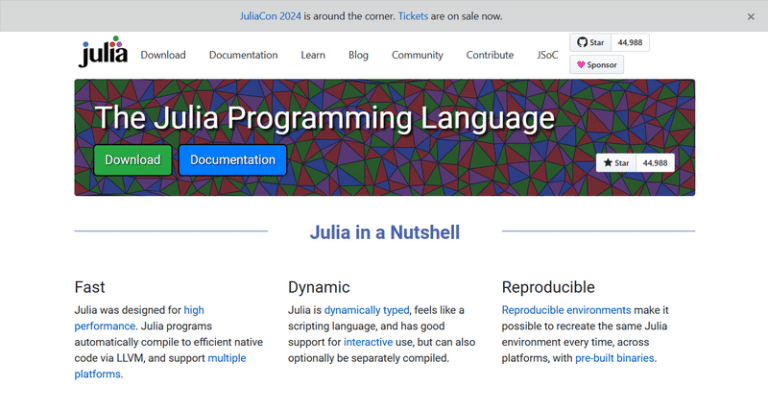The height and width of the screenshot is (411, 768).
Task: Click the 'Fast' heading
Action: point(90,287)
